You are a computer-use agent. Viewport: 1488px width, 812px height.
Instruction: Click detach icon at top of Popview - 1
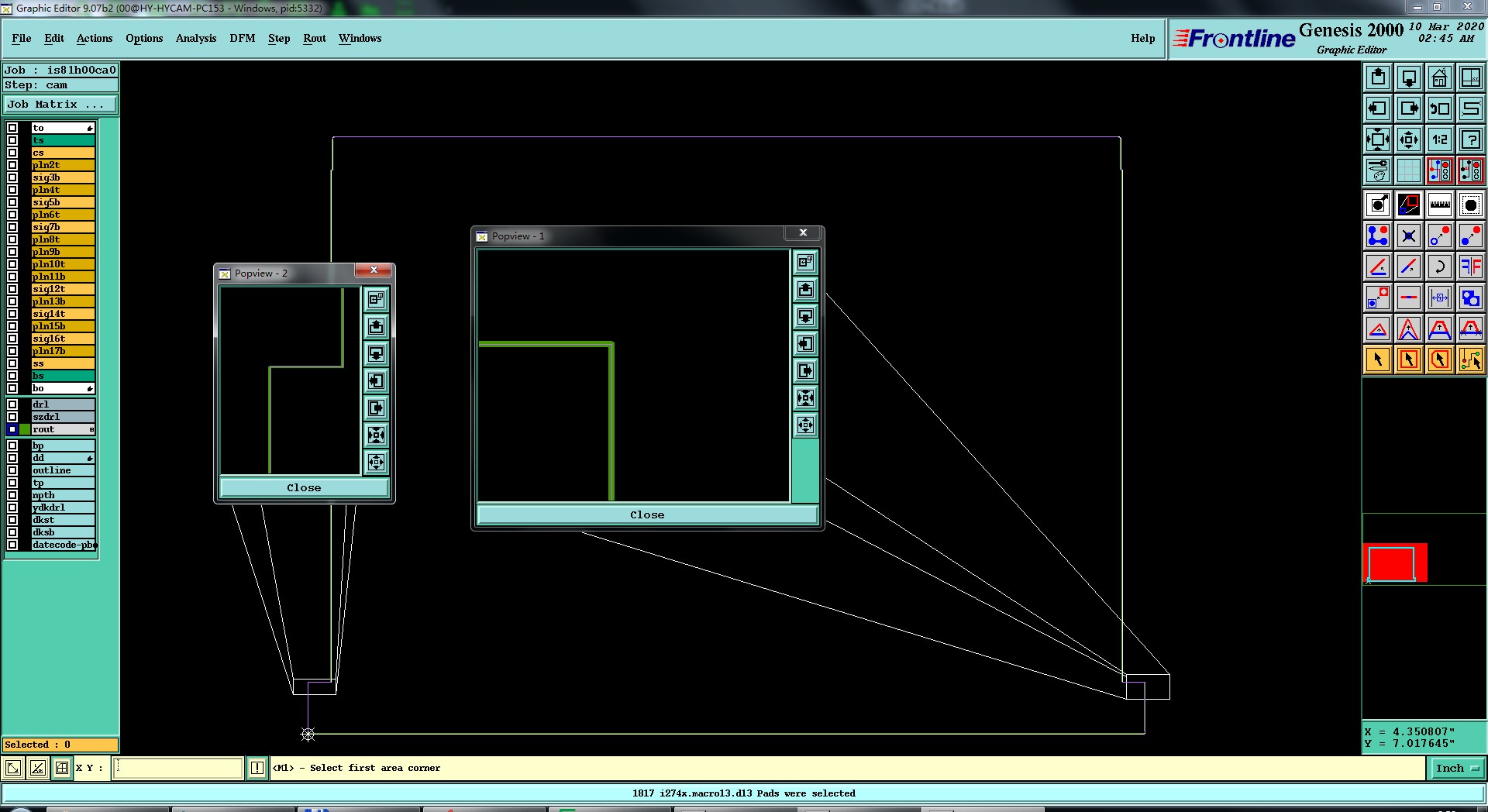click(x=806, y=262)
